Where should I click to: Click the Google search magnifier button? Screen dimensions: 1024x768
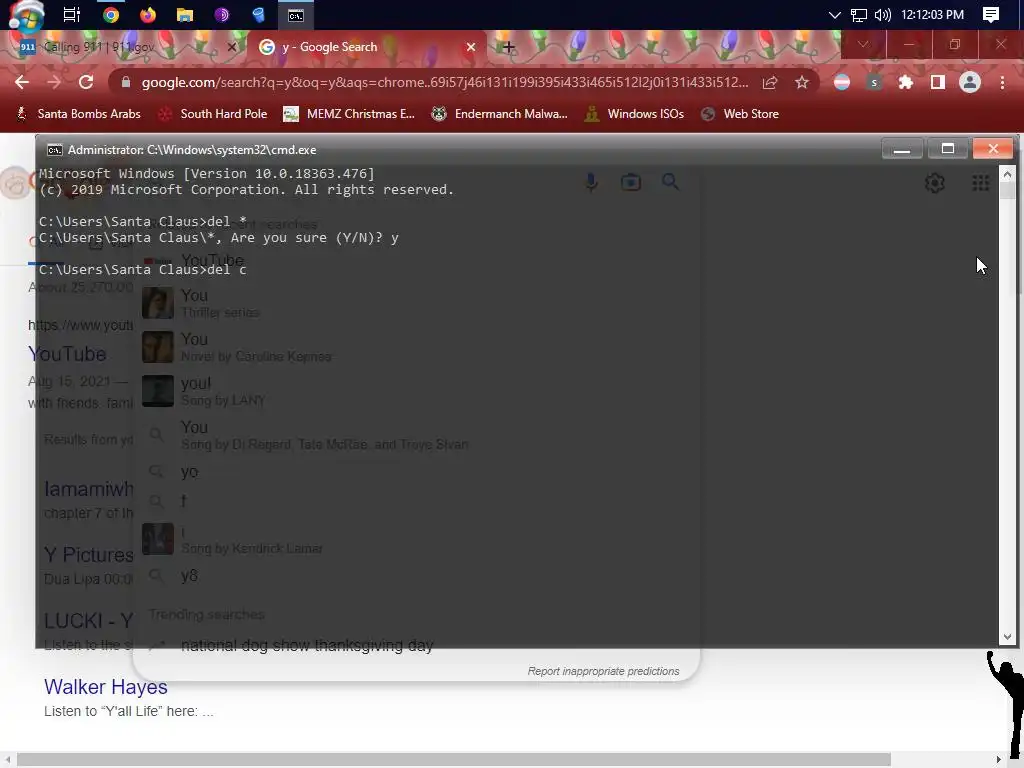click(670, 182)
